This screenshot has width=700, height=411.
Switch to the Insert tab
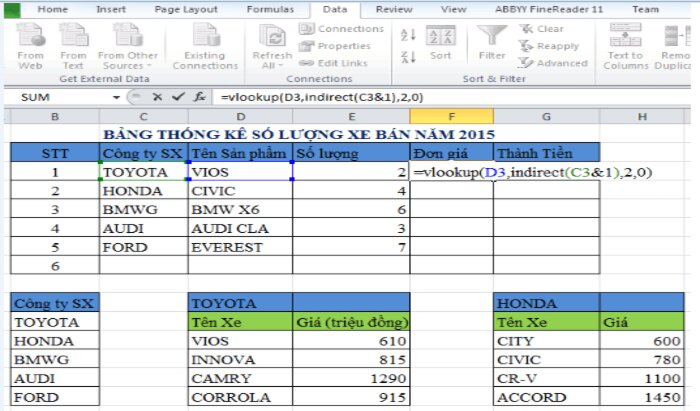click(111, 9)
